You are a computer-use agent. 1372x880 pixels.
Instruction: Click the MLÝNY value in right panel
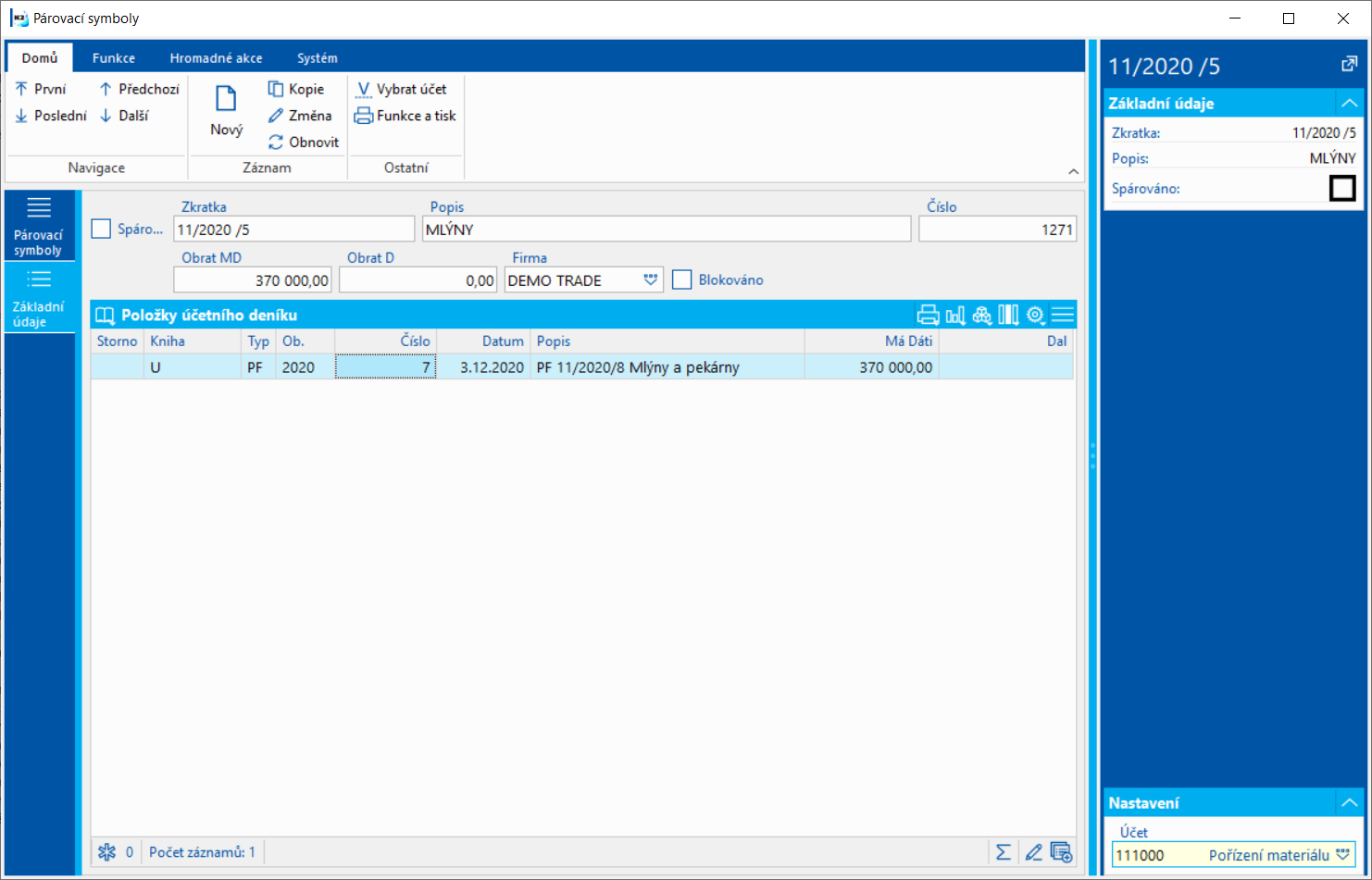(1332, 158)
